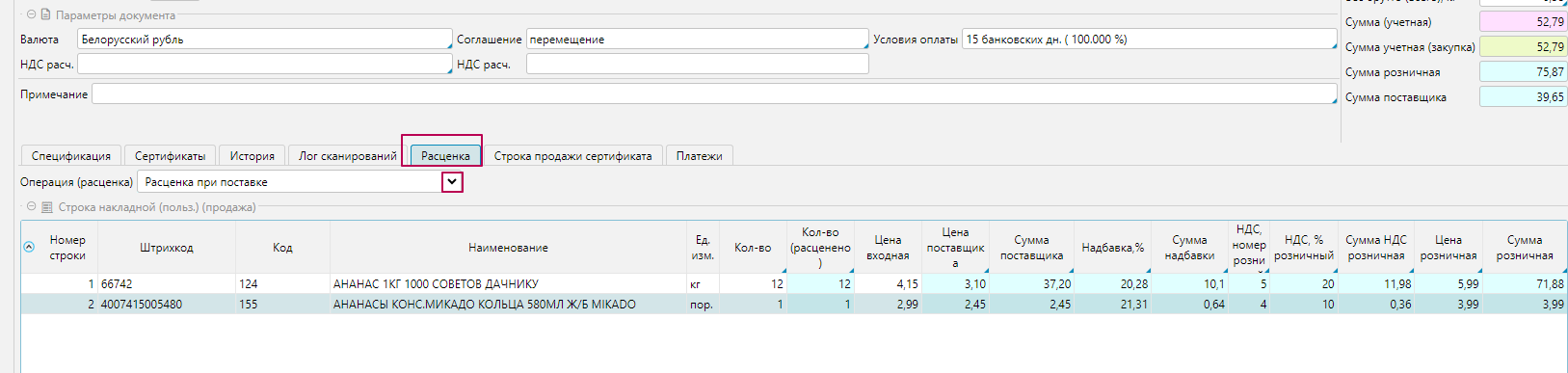The height and width of the screenshot is (373, 1568).
Task: Click Сумма НДС розничная cell 11,98
Action: [1376, 283]
